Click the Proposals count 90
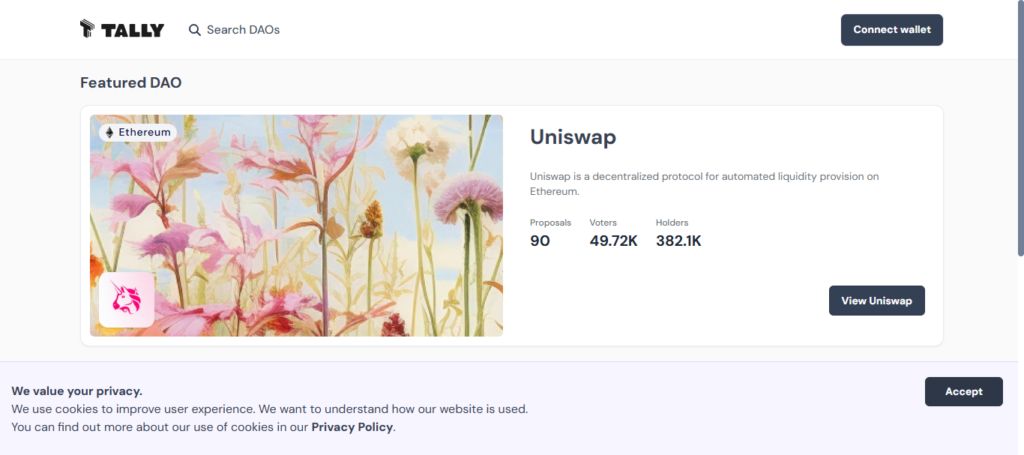This screenshot has height=455, width=1024. pos(540,241)
